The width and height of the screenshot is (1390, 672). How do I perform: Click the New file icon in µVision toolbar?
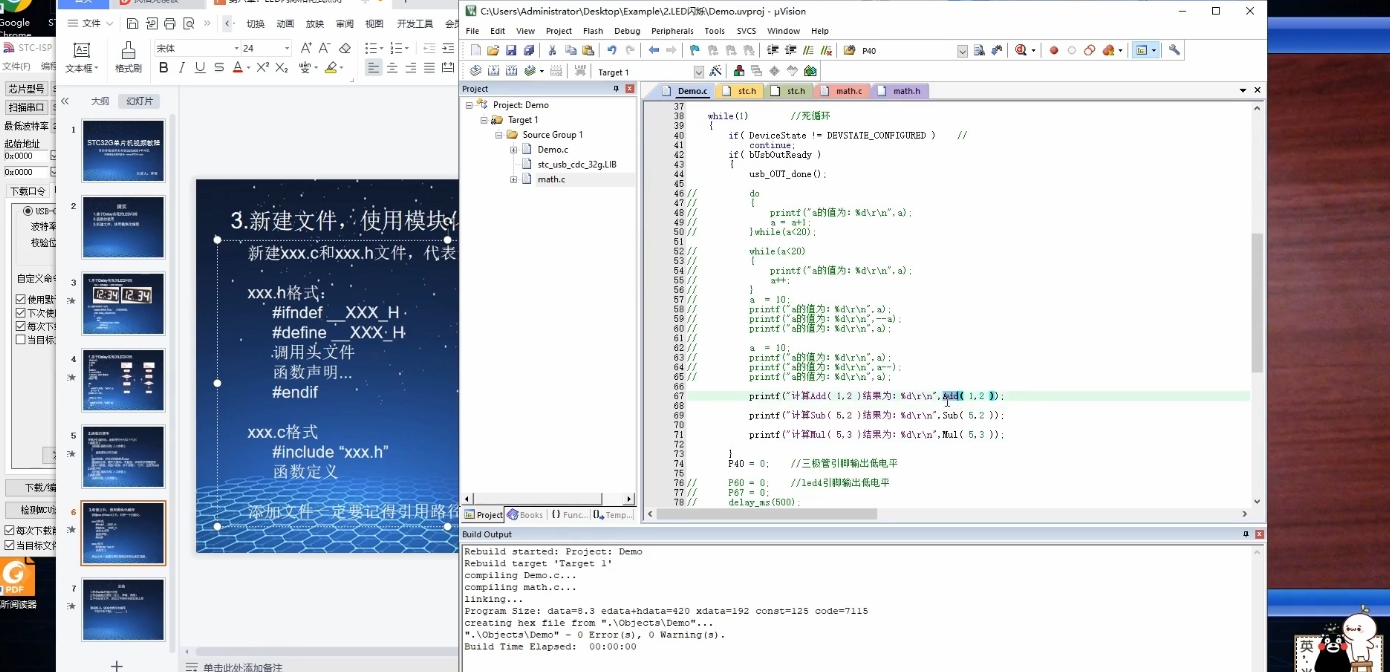point(476,50)
